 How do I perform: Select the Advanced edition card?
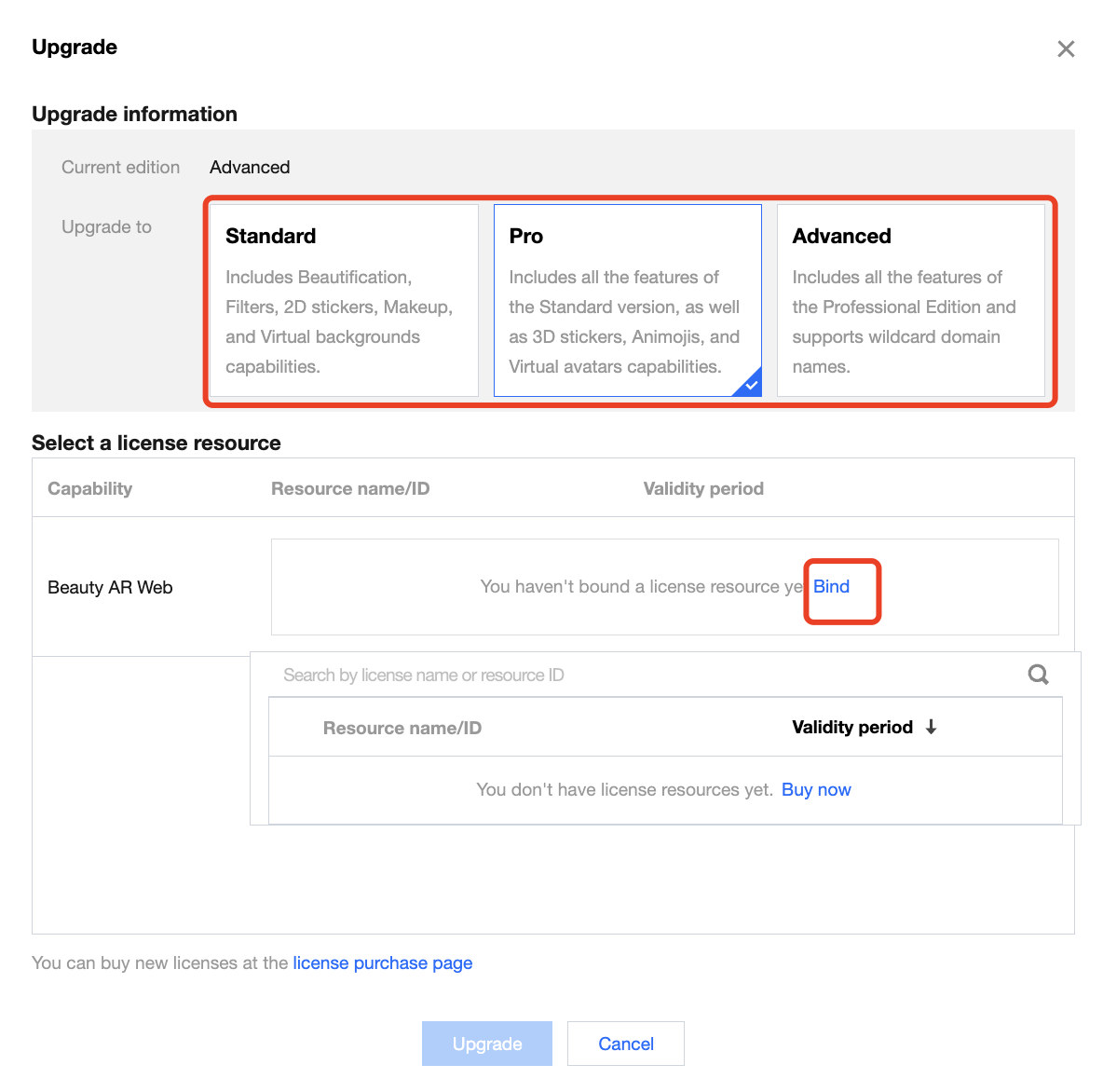910,300
